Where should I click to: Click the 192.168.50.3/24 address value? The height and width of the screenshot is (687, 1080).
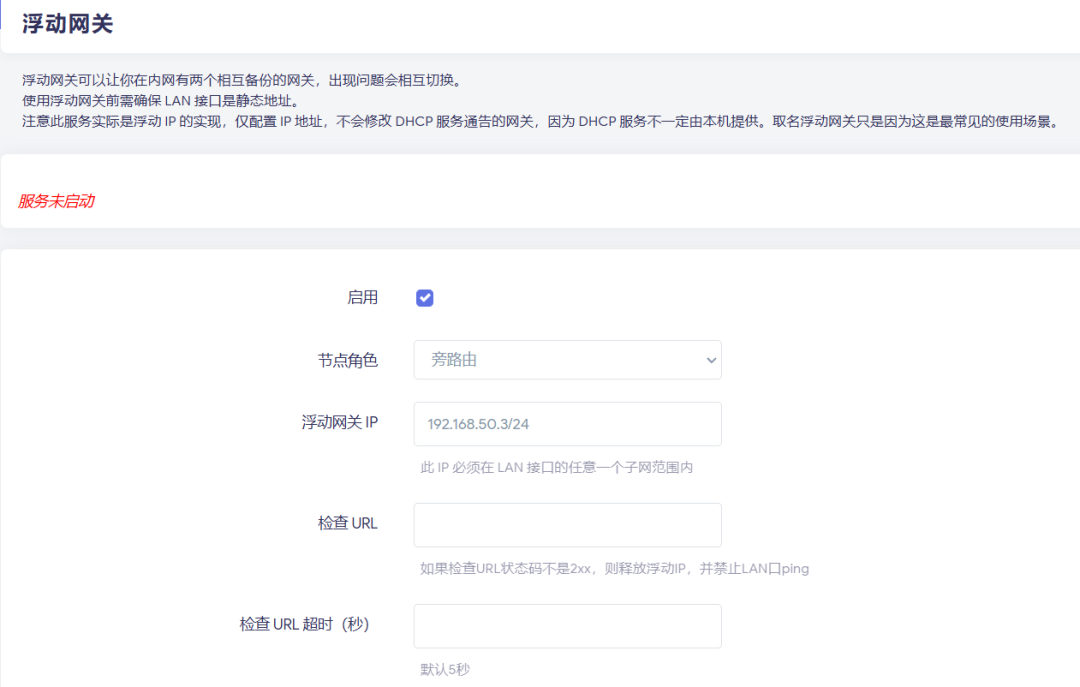click(478, 424)
